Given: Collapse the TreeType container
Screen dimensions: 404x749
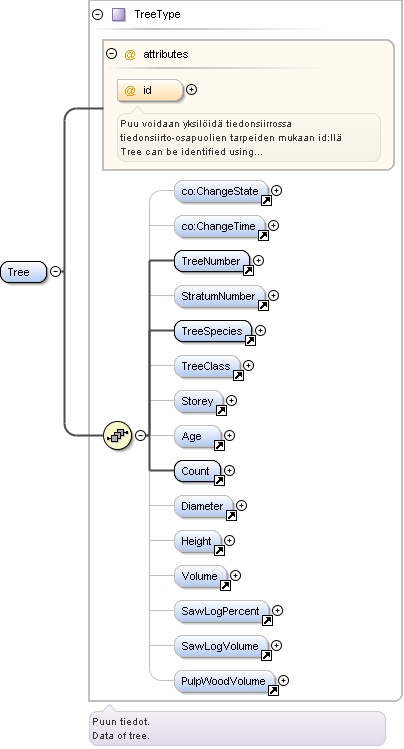Looking at the screenshot, I should pyautogui.click(x=97, y=14).
